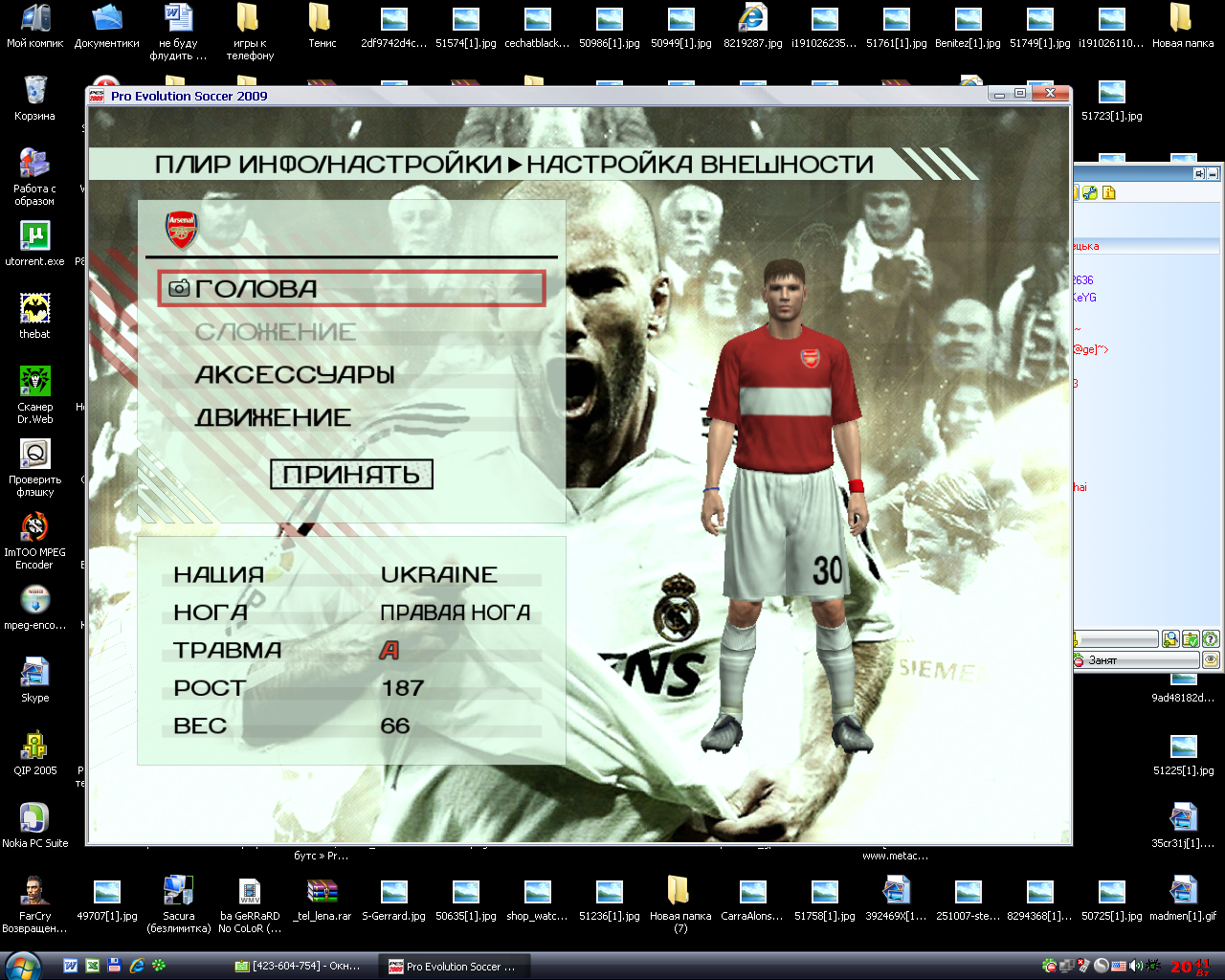This screenshot has height=980, width=1225.
Task: Open the Тенис desktop folder
Action: [323, 26]
